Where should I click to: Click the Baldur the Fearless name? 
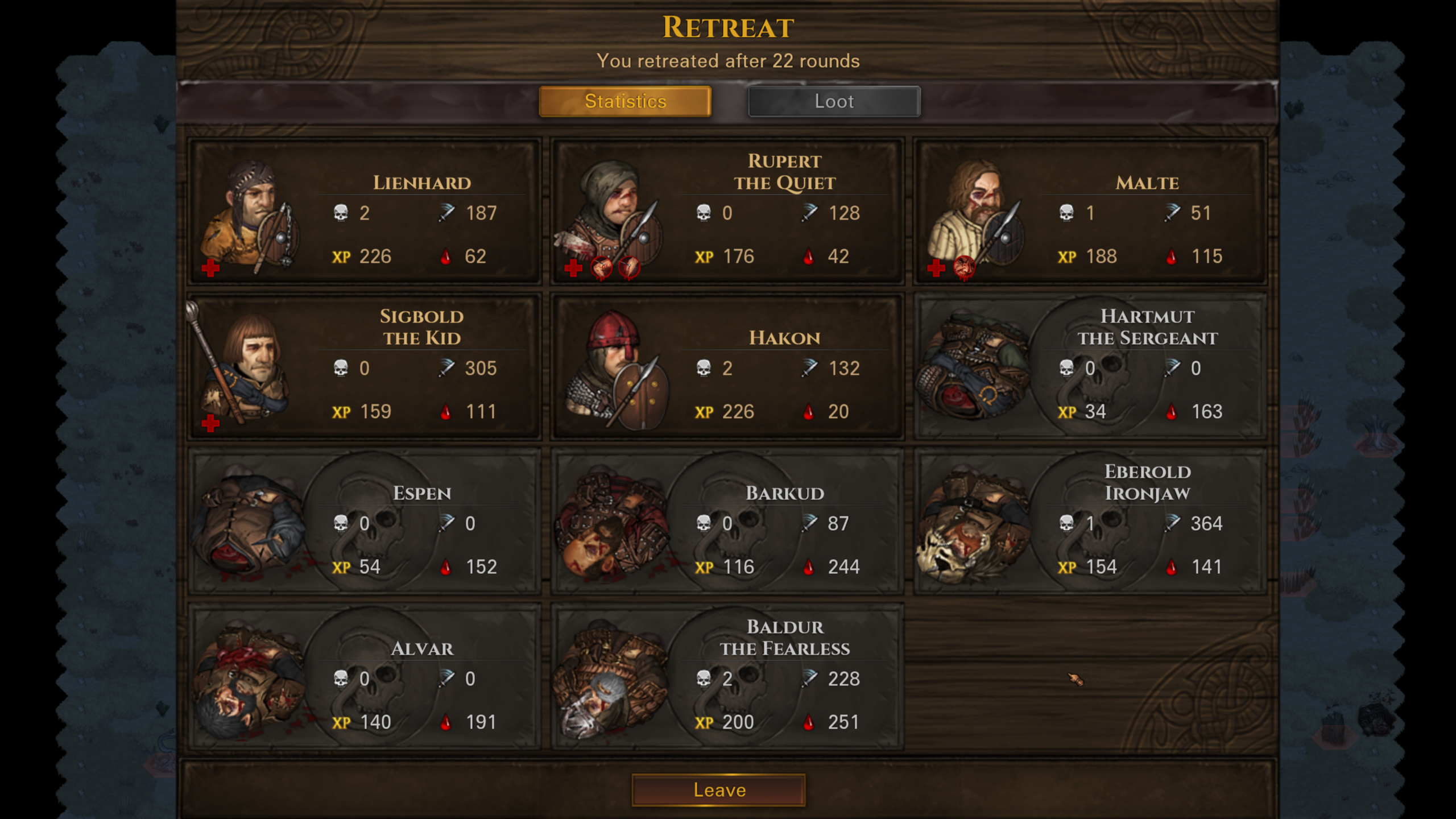coord(785,638)
